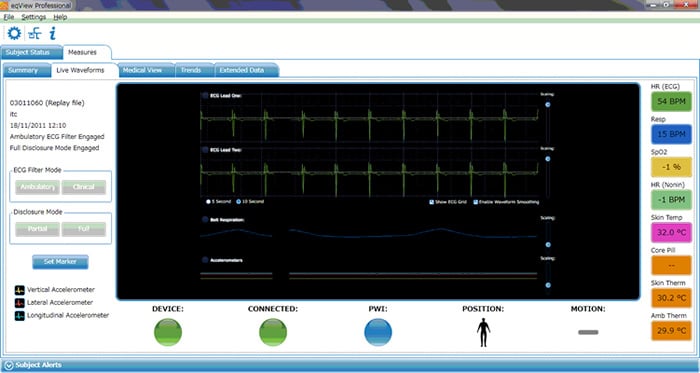
Task: Toggle the Show ECG Grid checkbox
Action: [432, 202]
